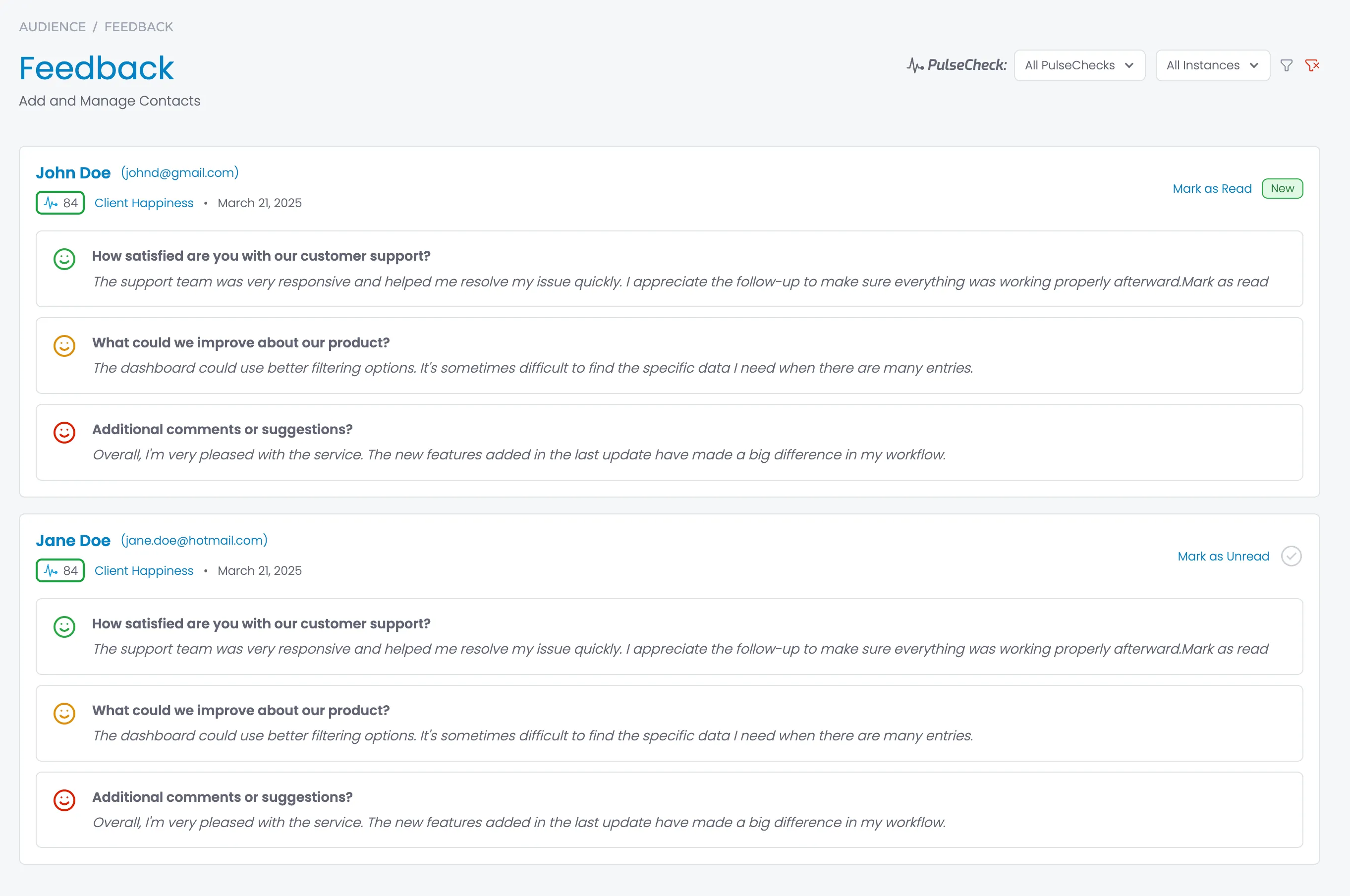
Task: Click Jane Doe's 'Overall, I'm very pleased' answer
Action: [x=519, y=822]
